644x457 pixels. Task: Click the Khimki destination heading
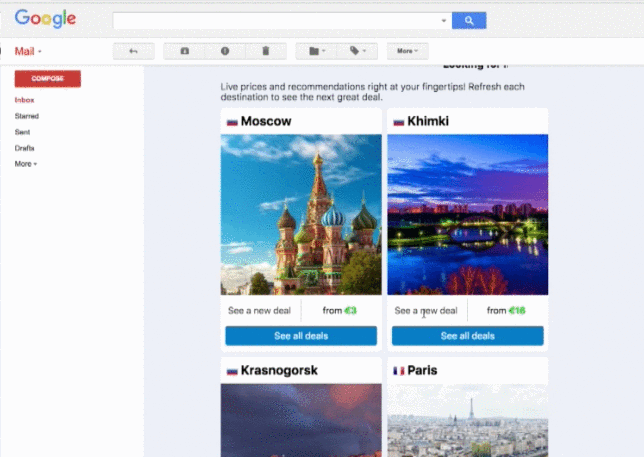[x=428, y=121]
